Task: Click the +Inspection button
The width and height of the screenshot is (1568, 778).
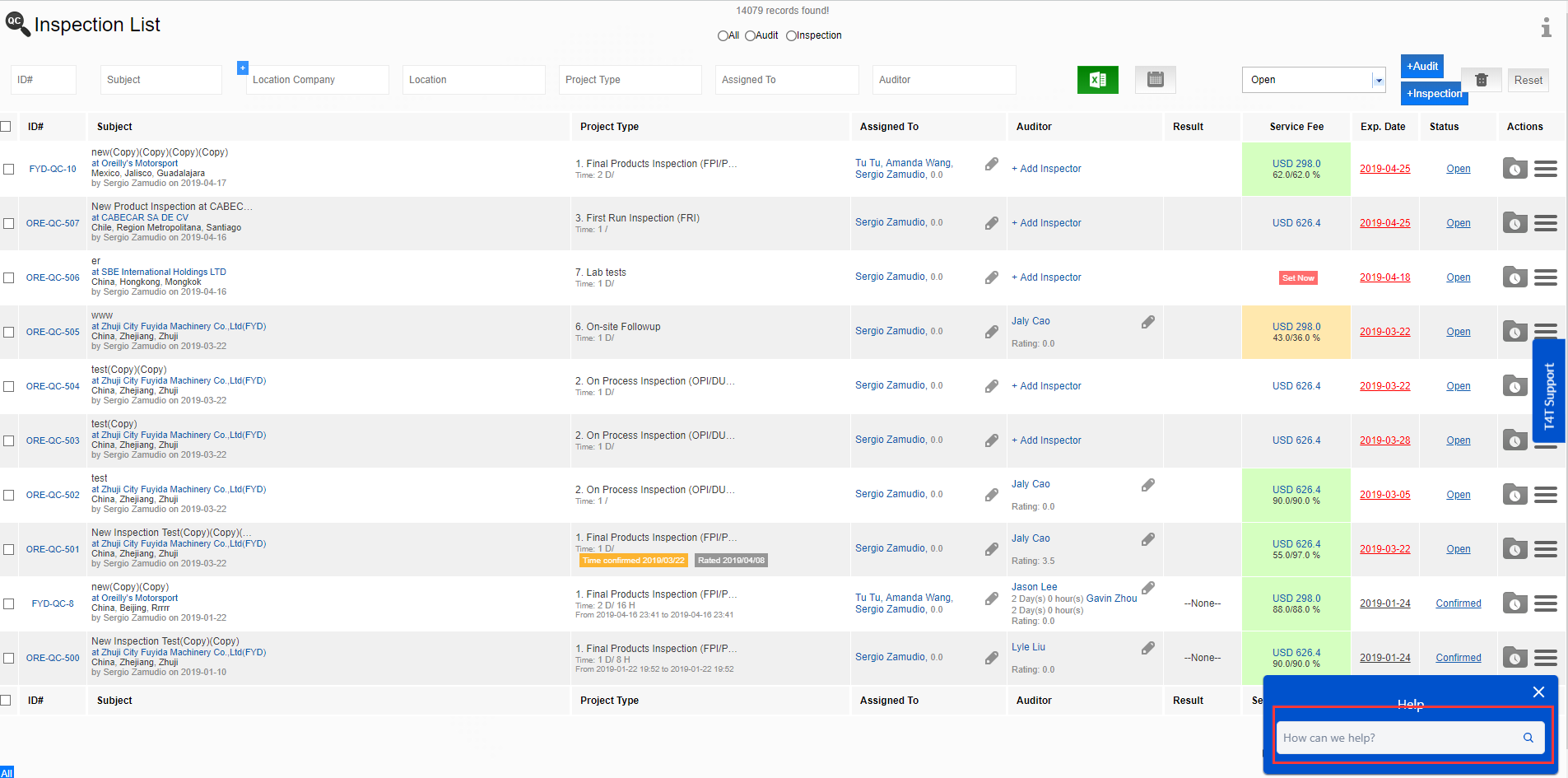Action: (1434, 93)
